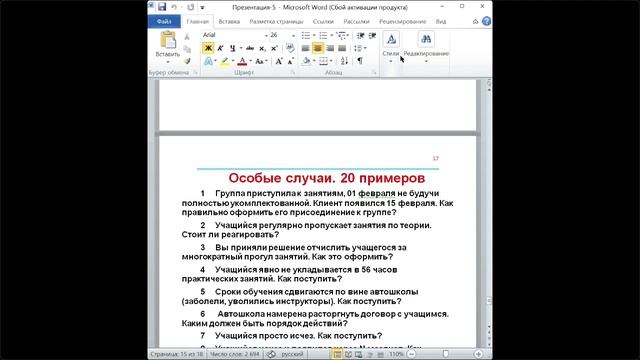
Task: Click the Shrink Font small A icon
Action: (x=291, y=61)
